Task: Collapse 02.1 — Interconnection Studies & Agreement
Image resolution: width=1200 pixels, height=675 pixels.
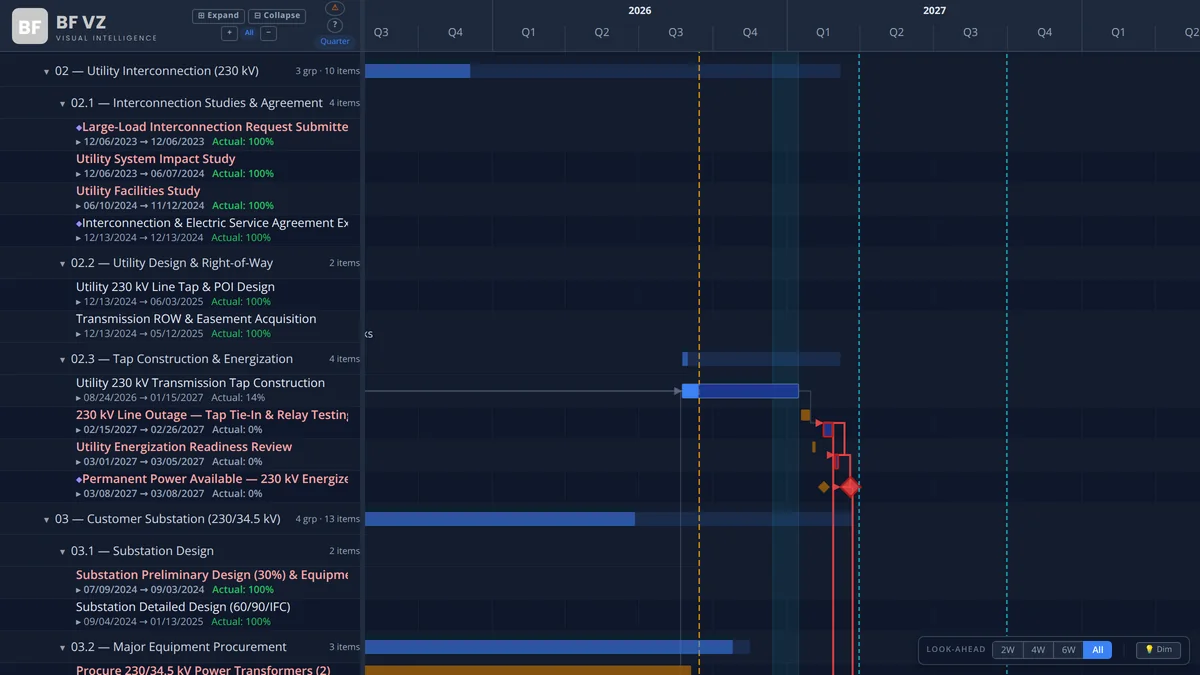Action: tap(62, 104)
